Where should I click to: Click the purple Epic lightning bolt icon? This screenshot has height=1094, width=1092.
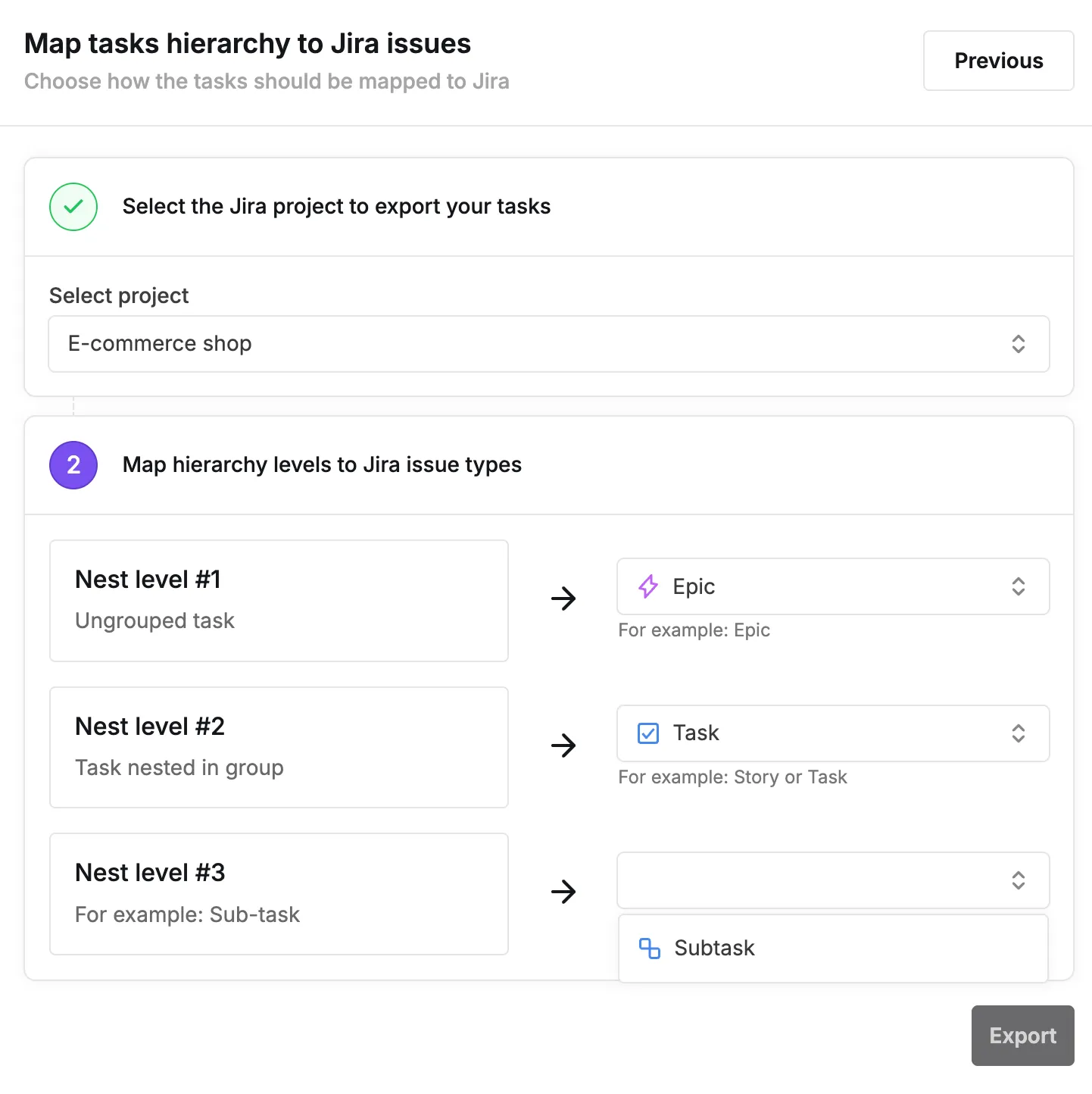(648, 586)
